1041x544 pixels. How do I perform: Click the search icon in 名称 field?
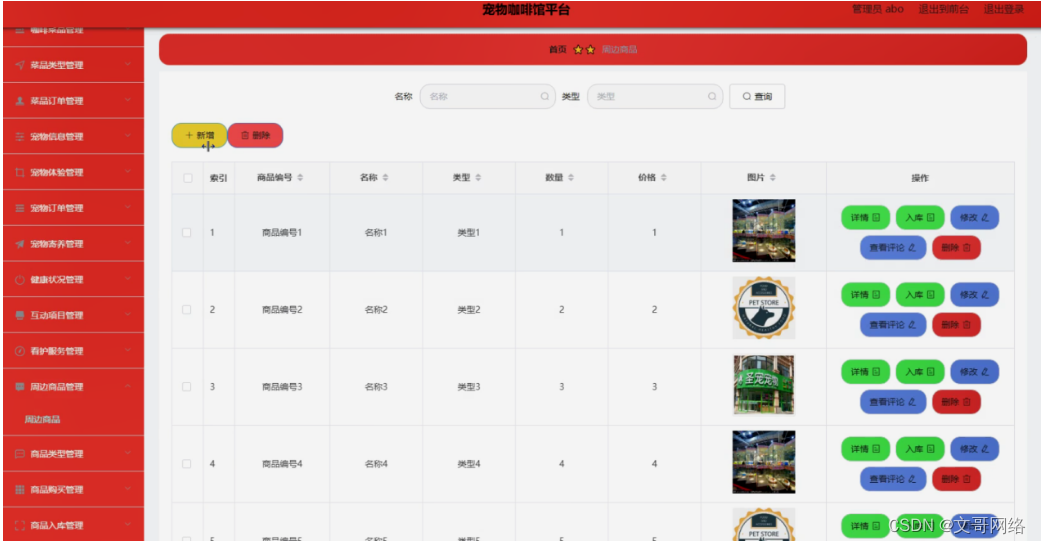544,96
